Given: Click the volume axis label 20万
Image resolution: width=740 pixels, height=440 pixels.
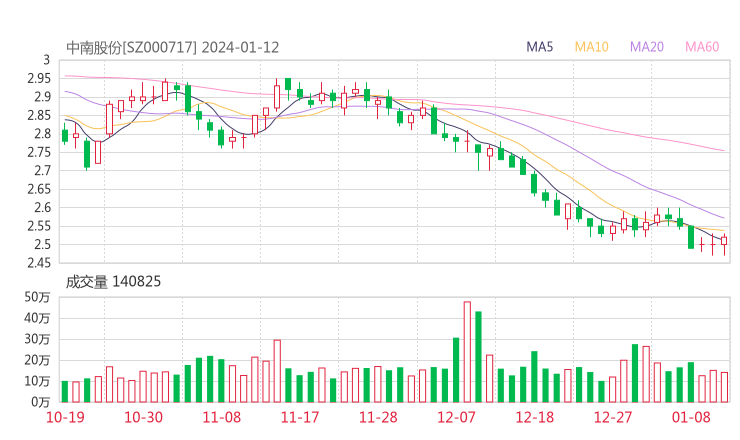Looking at the screenshot, I should pyautogui.click(x=37, y=360).
